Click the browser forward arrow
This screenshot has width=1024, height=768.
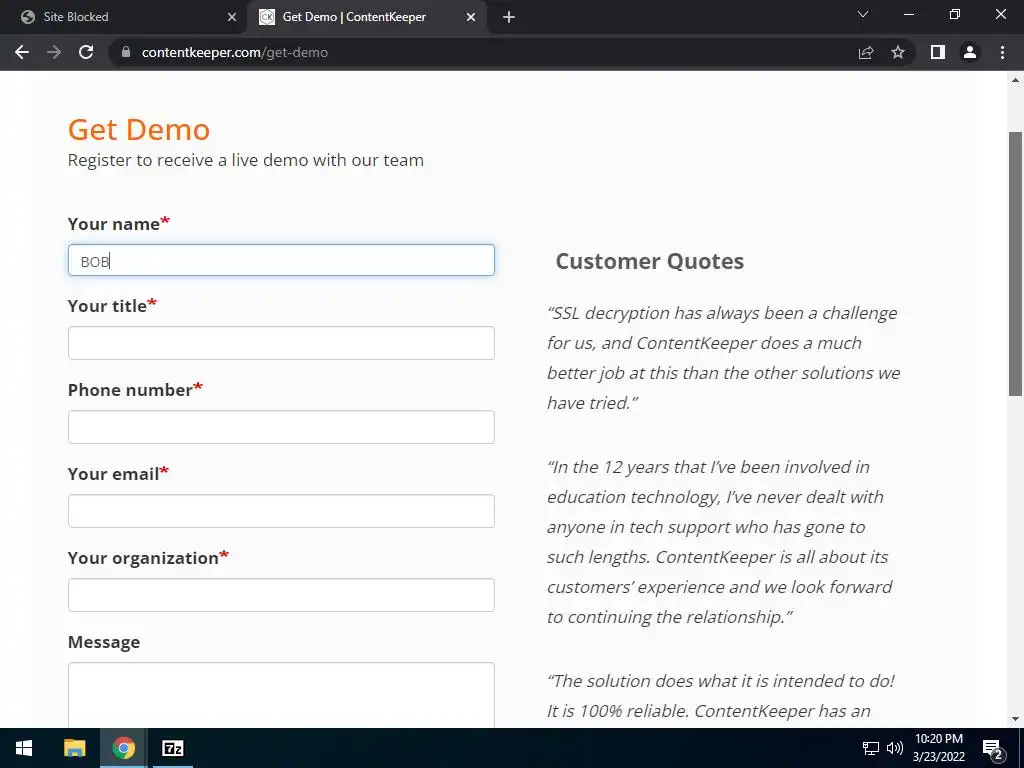(54, 52)
